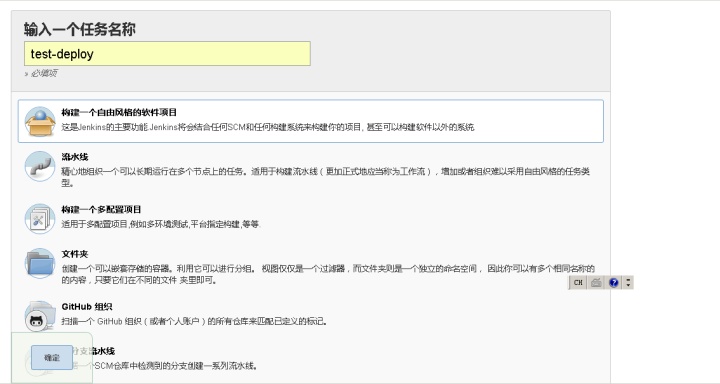
Task: Click the freestyle project description beginning 这是Jenkins的主要功能
Action: 268,127
